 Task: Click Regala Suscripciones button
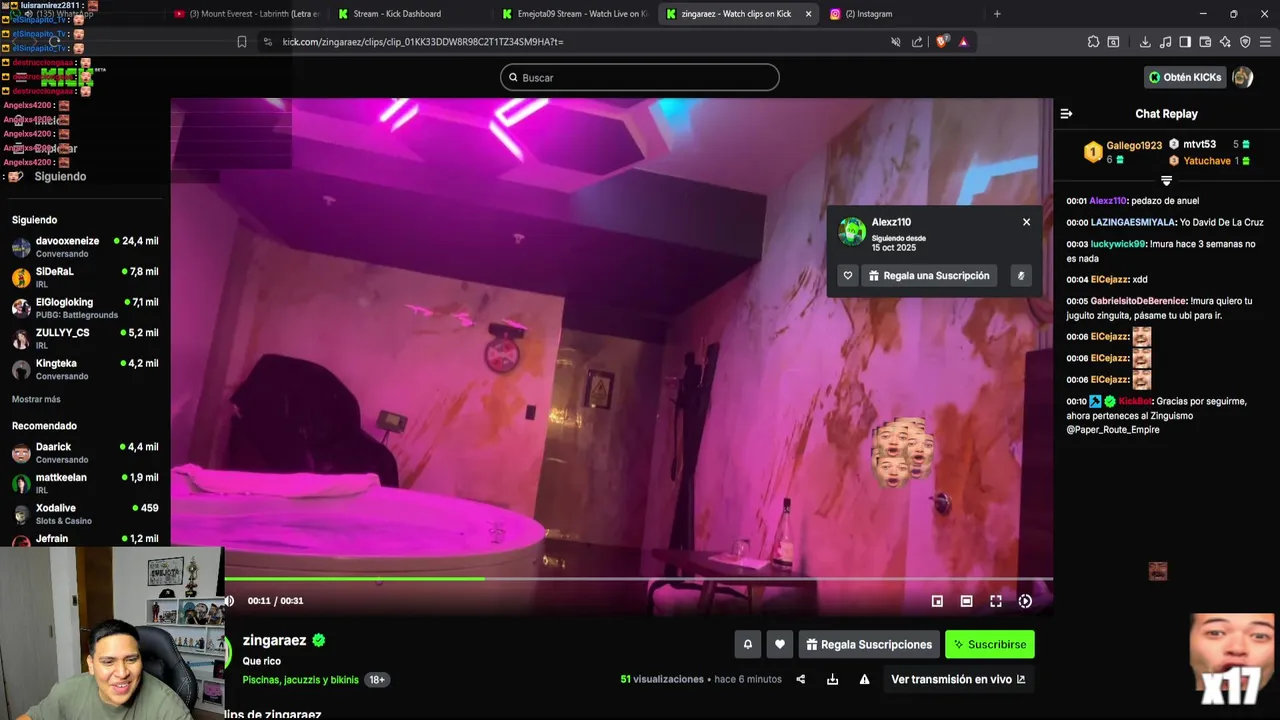coord(868,644)
